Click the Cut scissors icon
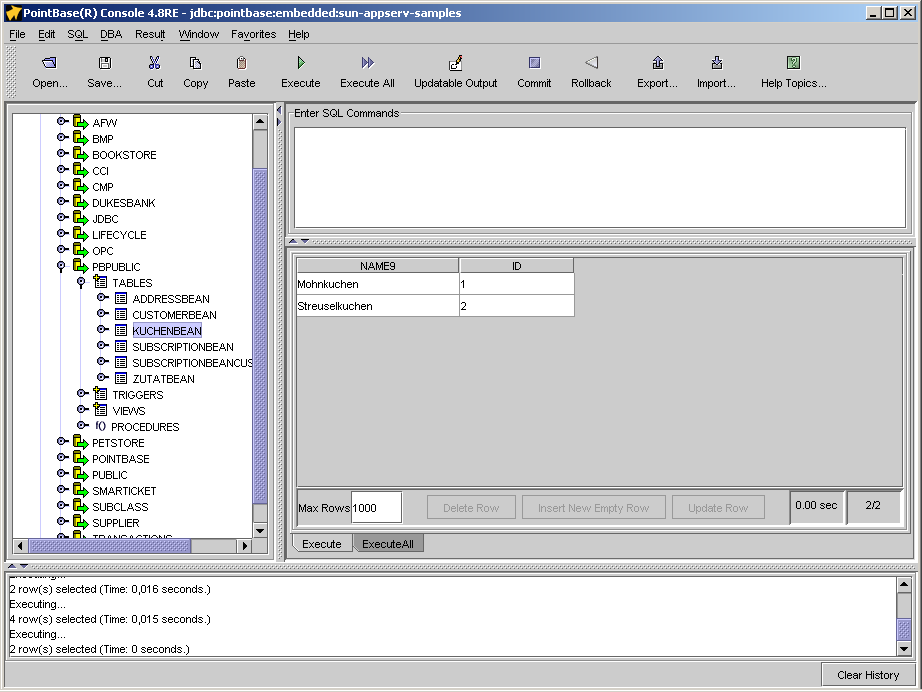Screen dimensions: 922x692 point(155,62)
